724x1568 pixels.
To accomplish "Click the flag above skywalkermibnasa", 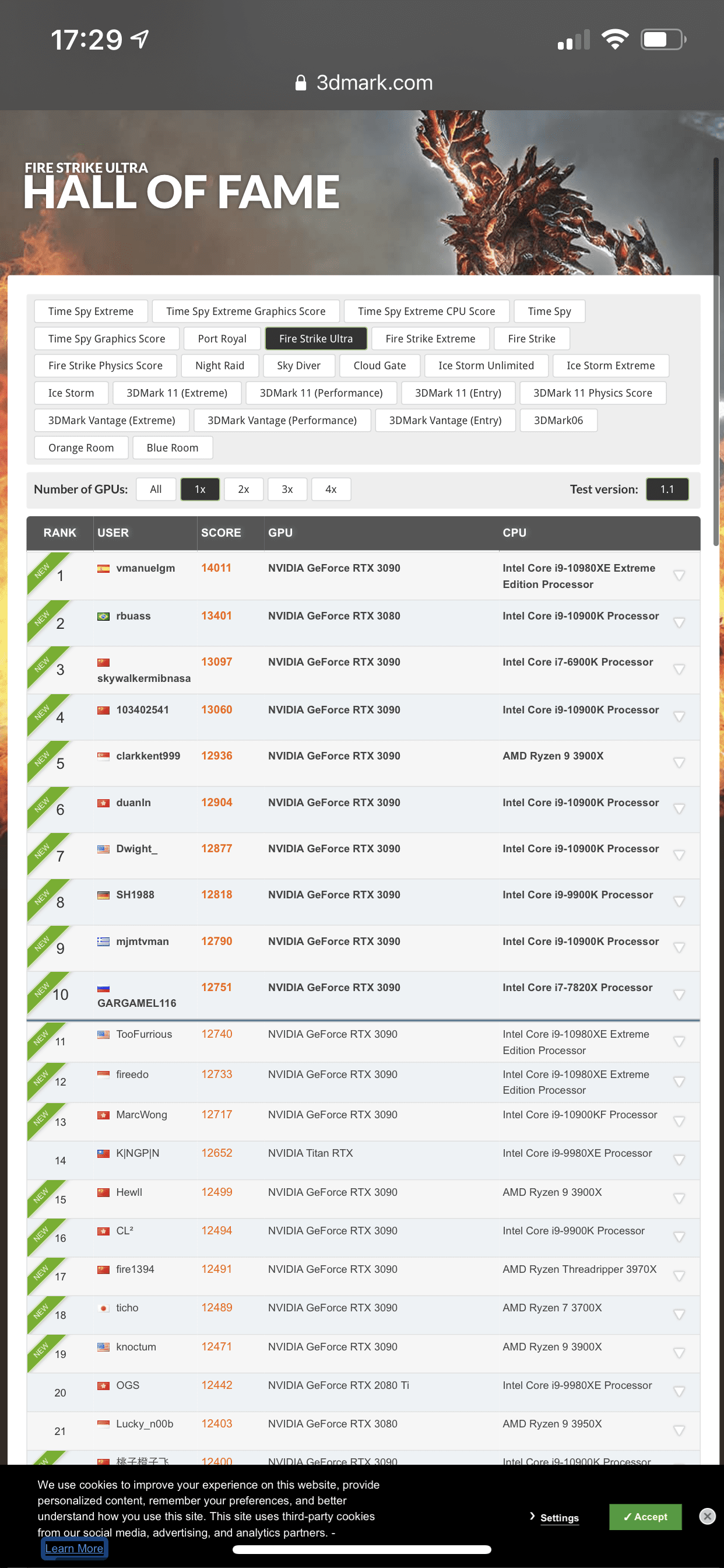I will [x=103, y=662].
